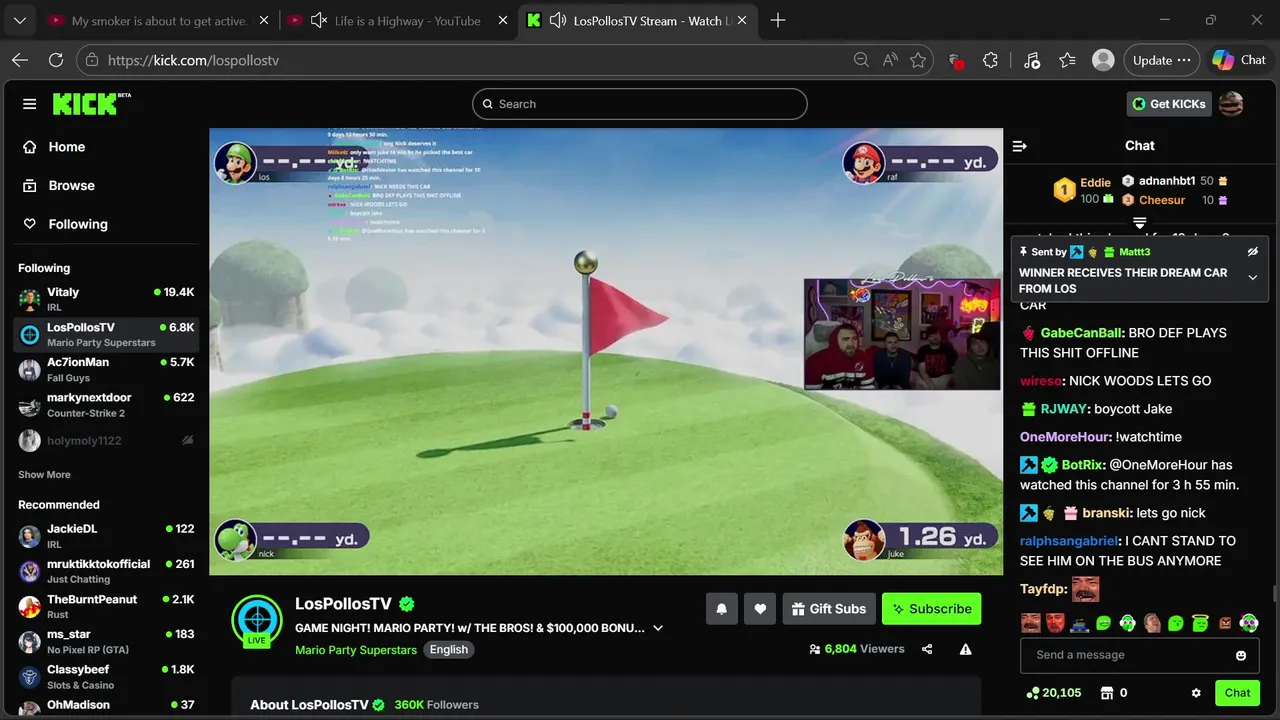Click the Gift Subs button

829,609
